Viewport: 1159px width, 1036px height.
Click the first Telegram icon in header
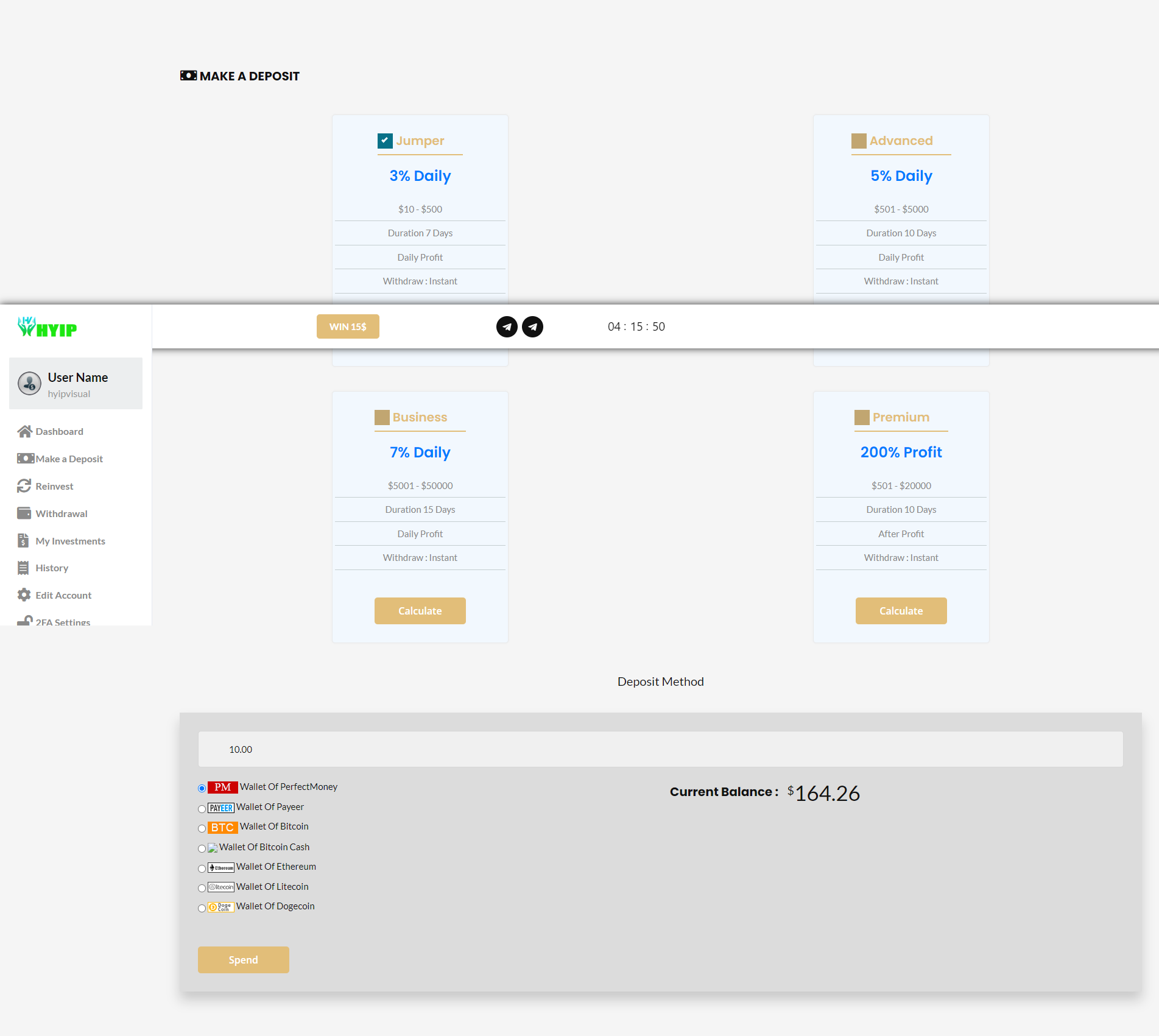(x=507, y=326)
